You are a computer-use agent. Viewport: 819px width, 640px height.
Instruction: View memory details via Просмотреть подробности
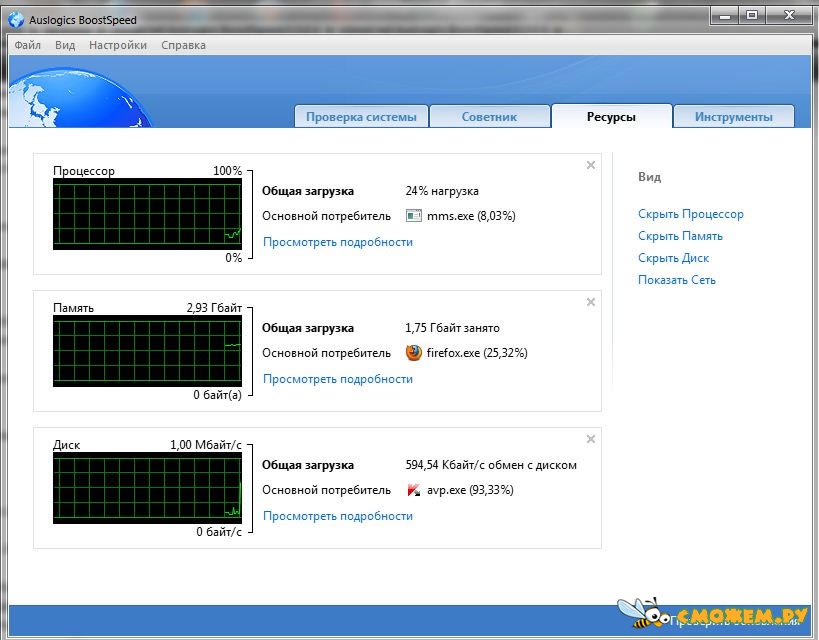pos(338,379)
